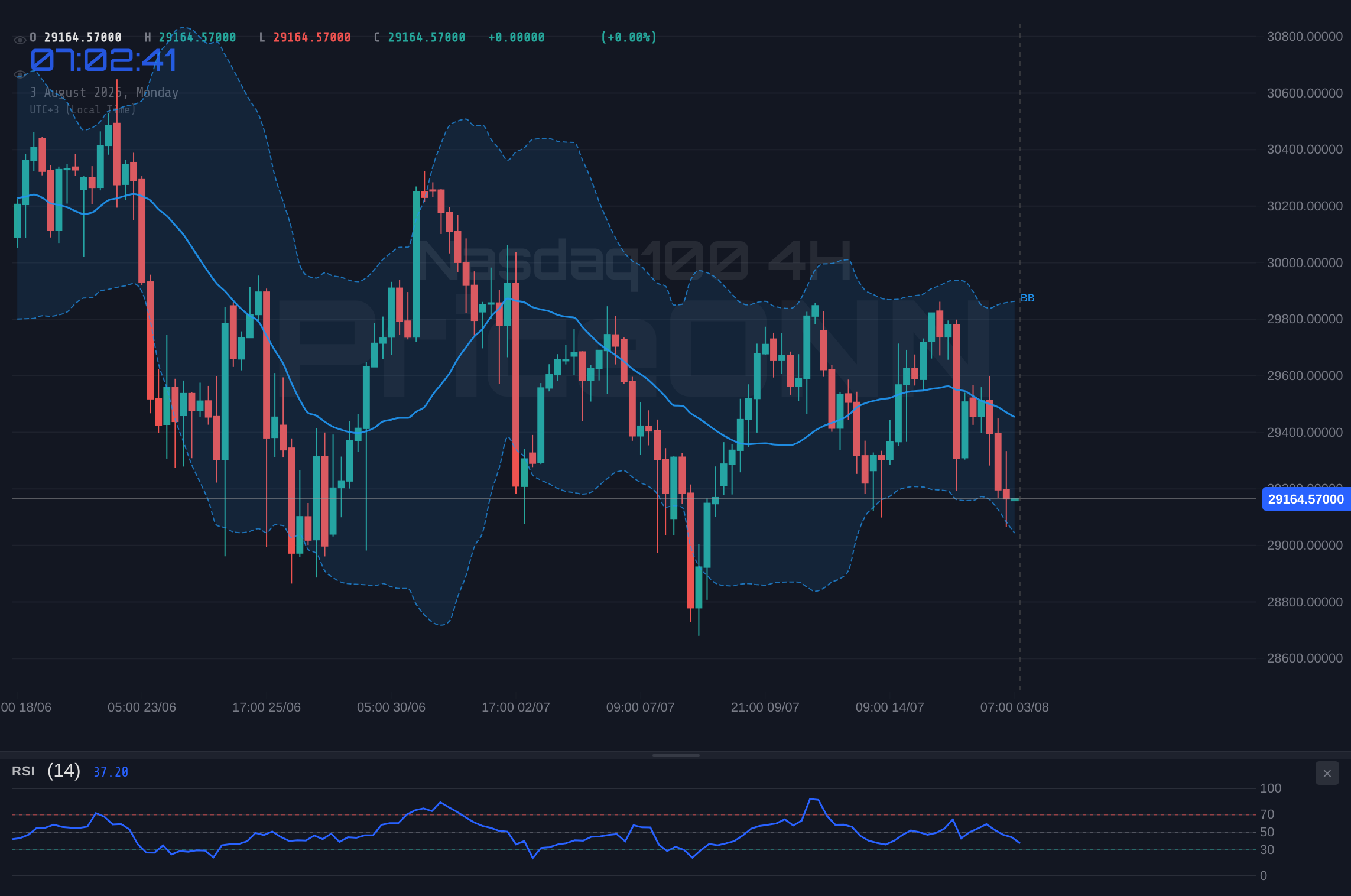Click RSI axis level 50

(x=1267, y=832)
